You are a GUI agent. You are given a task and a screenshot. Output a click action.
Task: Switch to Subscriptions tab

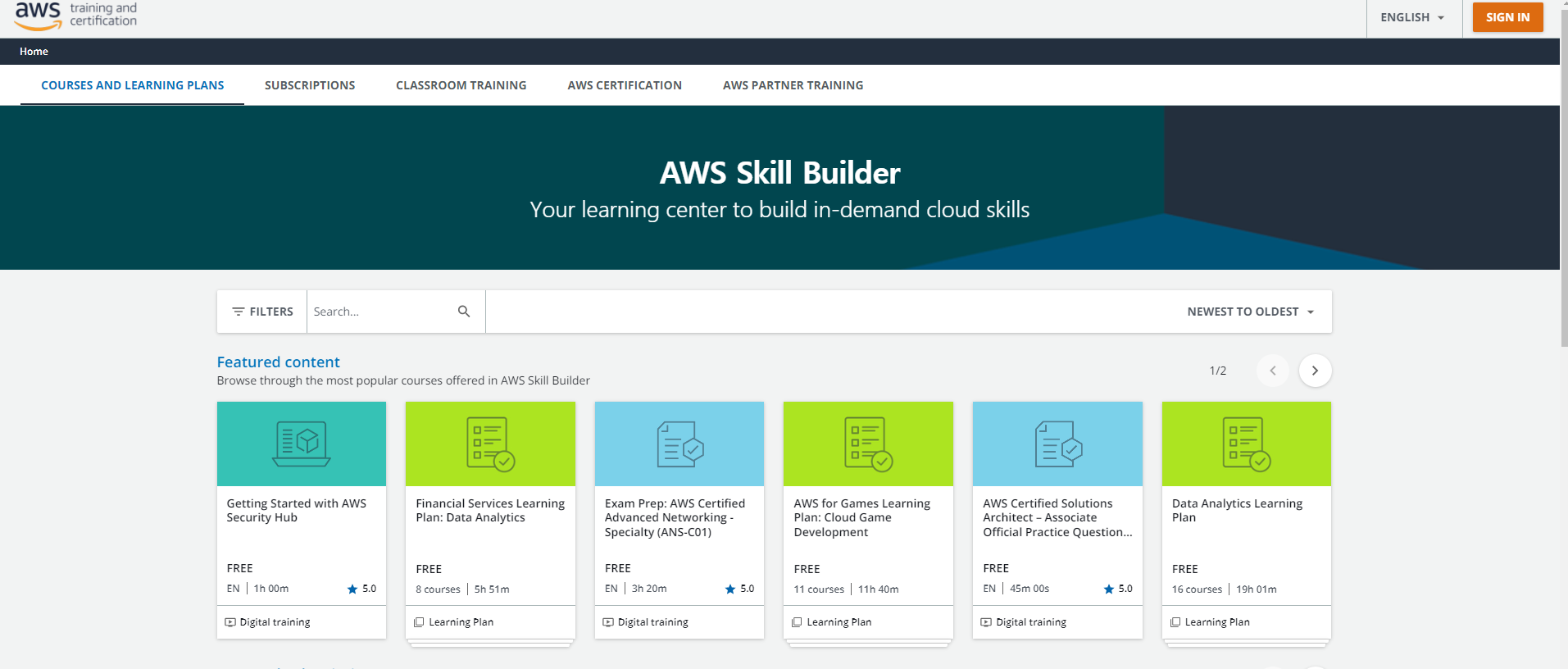coord(310,85)
